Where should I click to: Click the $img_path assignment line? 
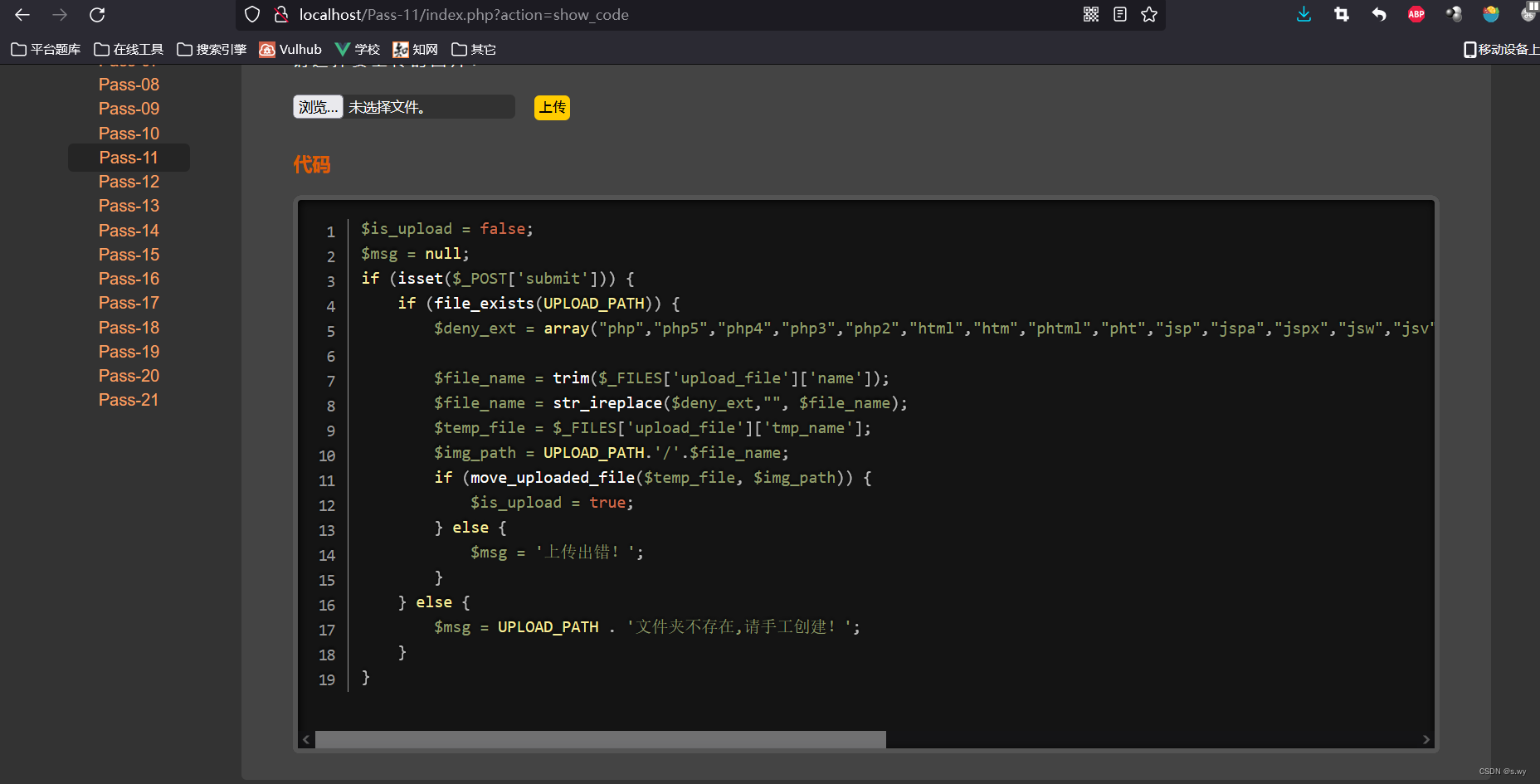612,453
